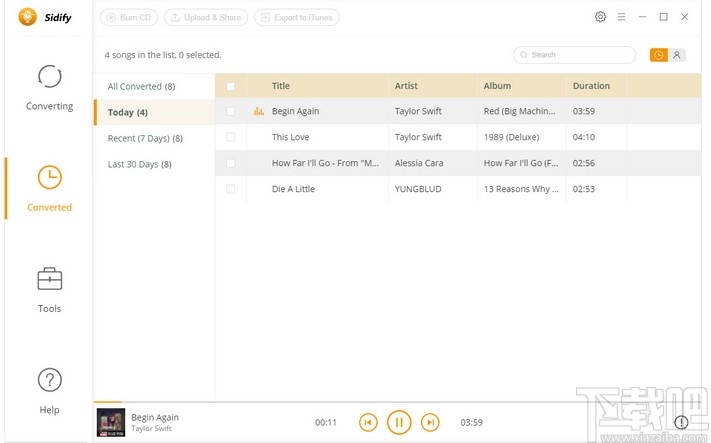Screen dimensions: 711x443
Task: Switch to sort-by-artist person view
Action: [x=677, y=55]
